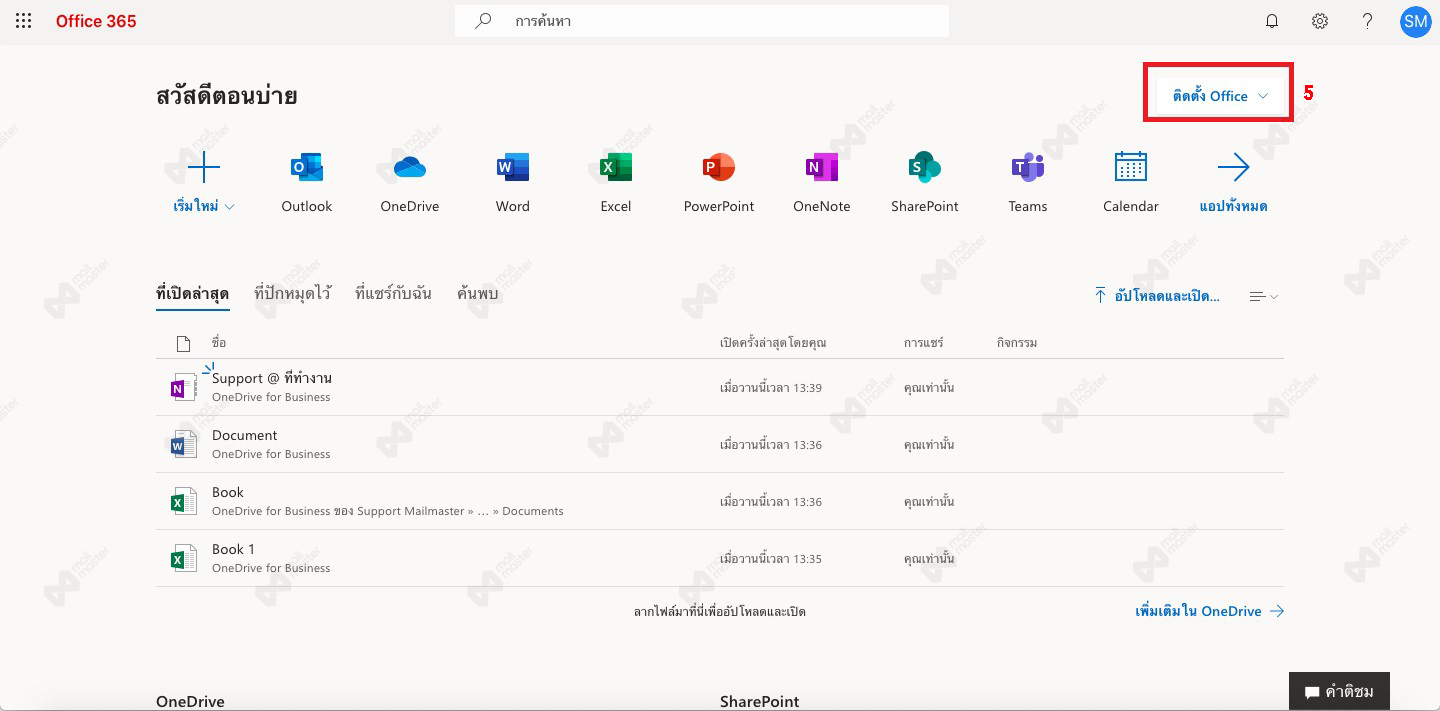
Task: Click the help question mark icon
Action: (x=1368, y=21)
